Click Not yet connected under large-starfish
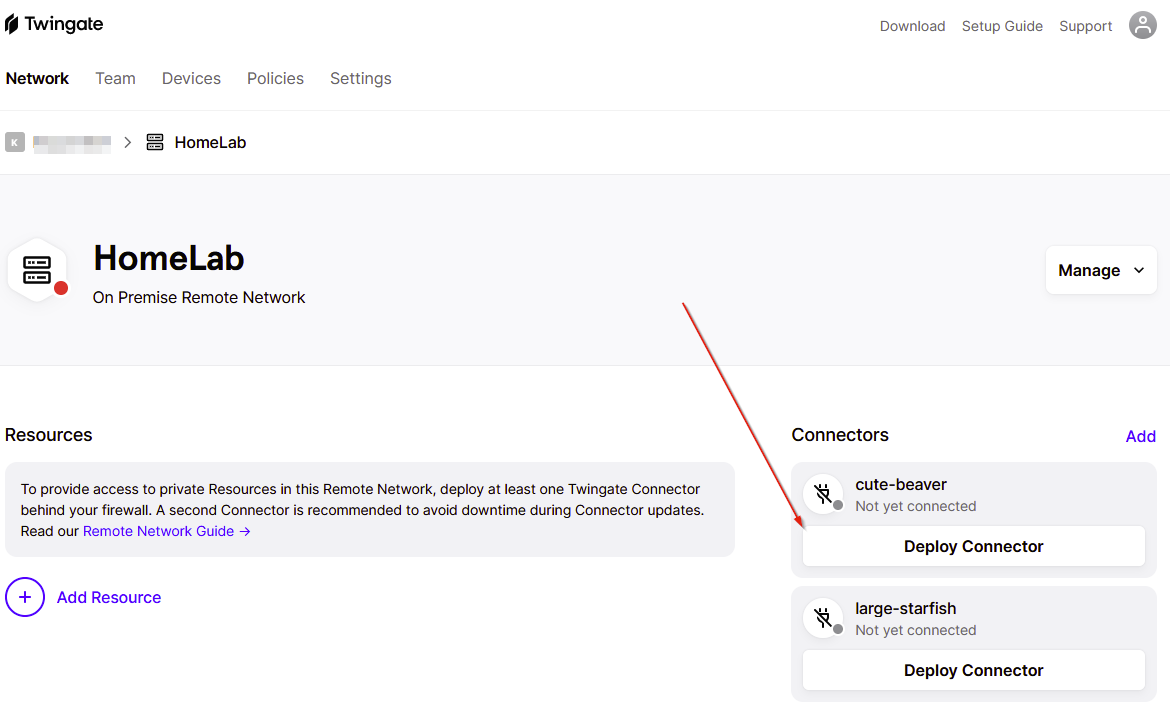This screenshot has width=1170, height=719. coord(916,630)
